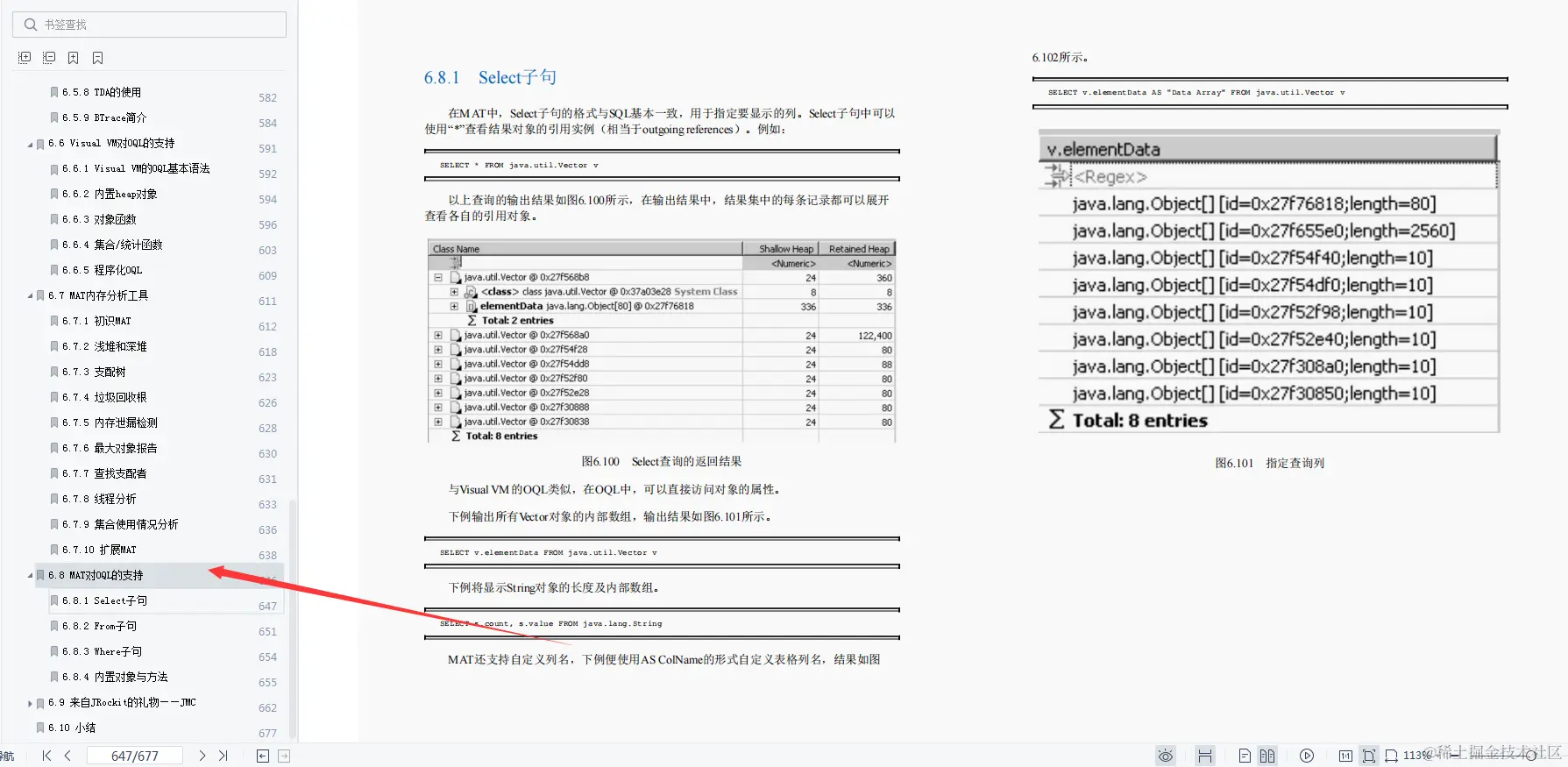This screenshot has height=767, width=1568.
Task: Go back to the previous view
Action: click(263, 756)
